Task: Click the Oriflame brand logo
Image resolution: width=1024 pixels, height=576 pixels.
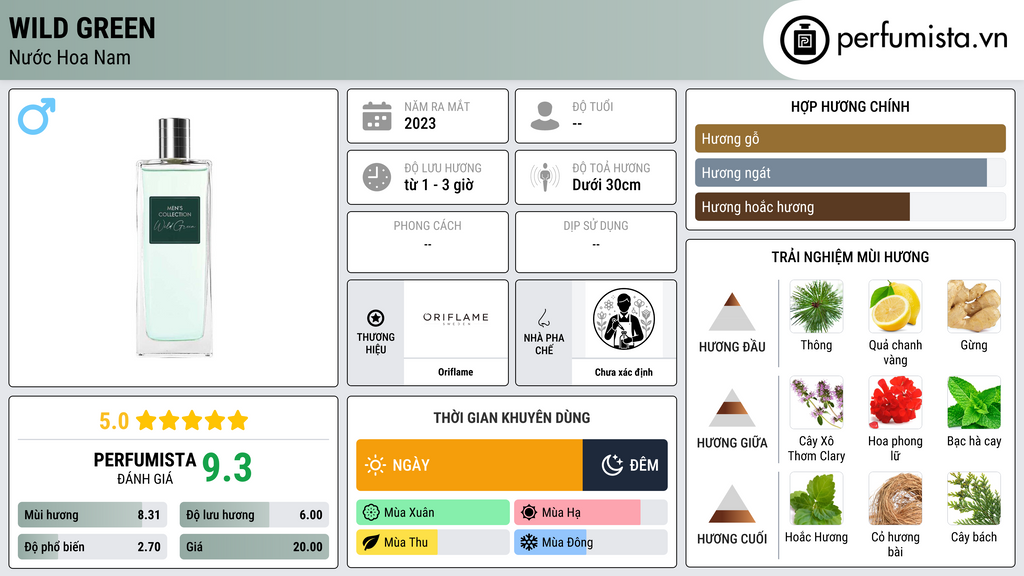Action: coord(455,318)
